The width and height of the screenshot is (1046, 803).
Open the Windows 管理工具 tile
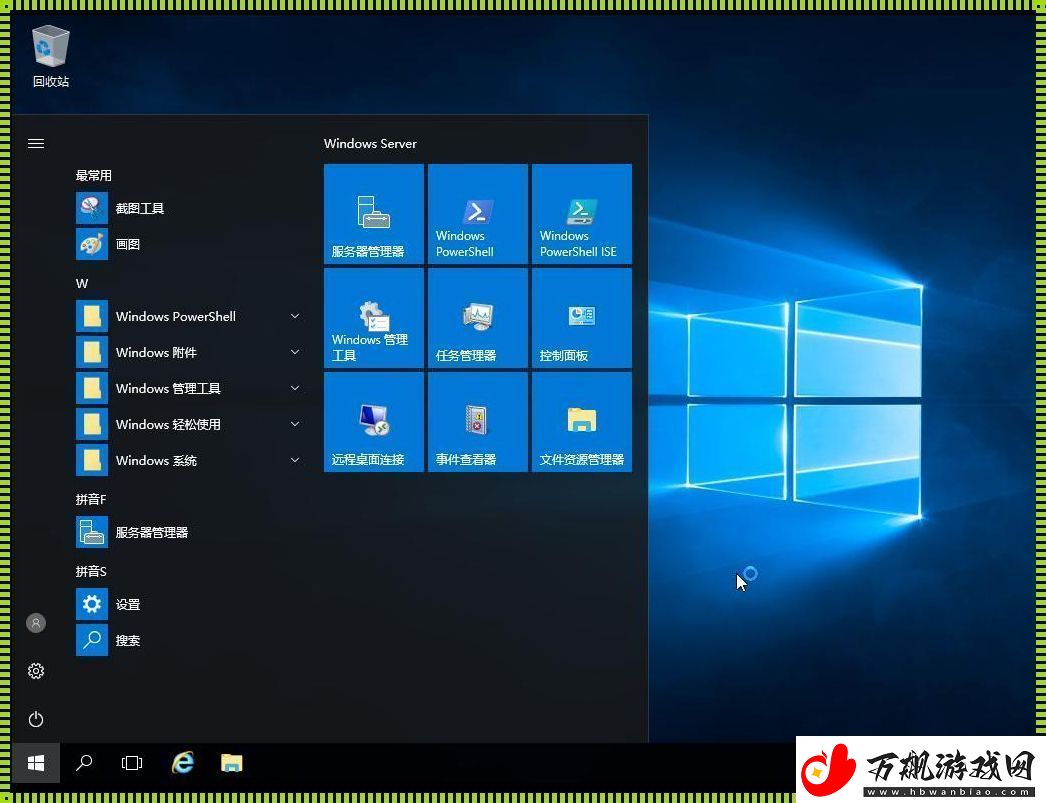coord(374,318)
